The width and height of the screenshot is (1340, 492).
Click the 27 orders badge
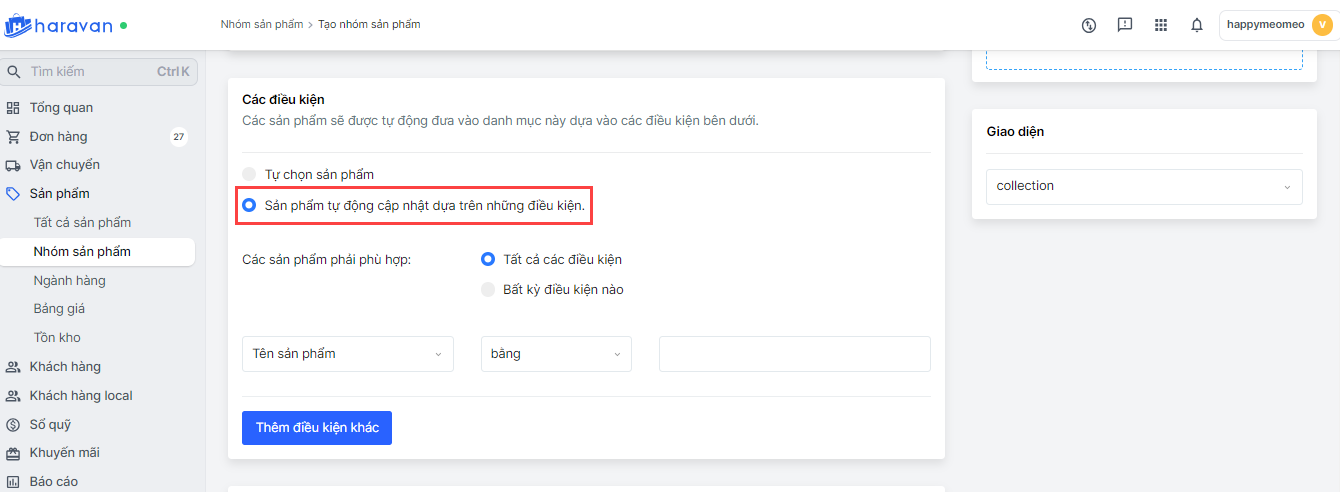click(x=179, y=137)
